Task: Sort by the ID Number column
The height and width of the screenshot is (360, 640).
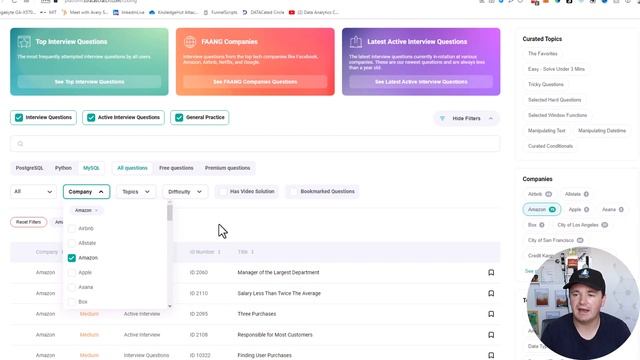Action: [205, 252]
